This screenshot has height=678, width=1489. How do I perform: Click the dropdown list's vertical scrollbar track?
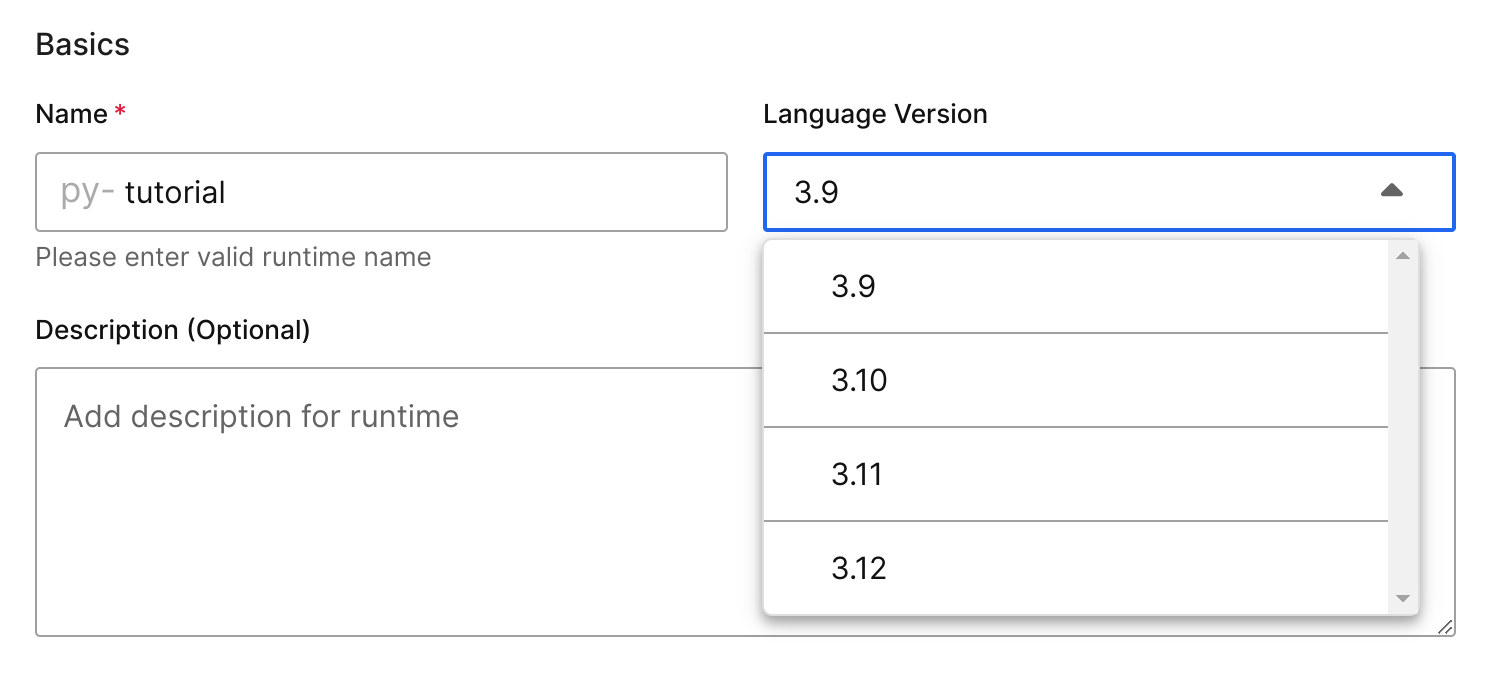(x=1402, y=430)
